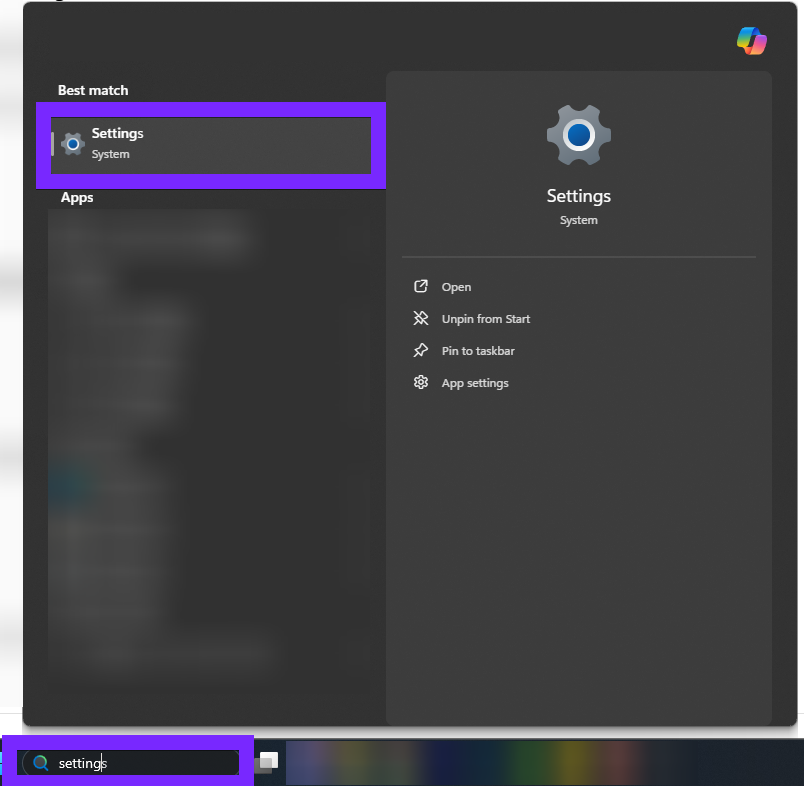This screenshot has width=804, height=786.
Task: Click the Best match heading
Action: (x=93, y=90)
